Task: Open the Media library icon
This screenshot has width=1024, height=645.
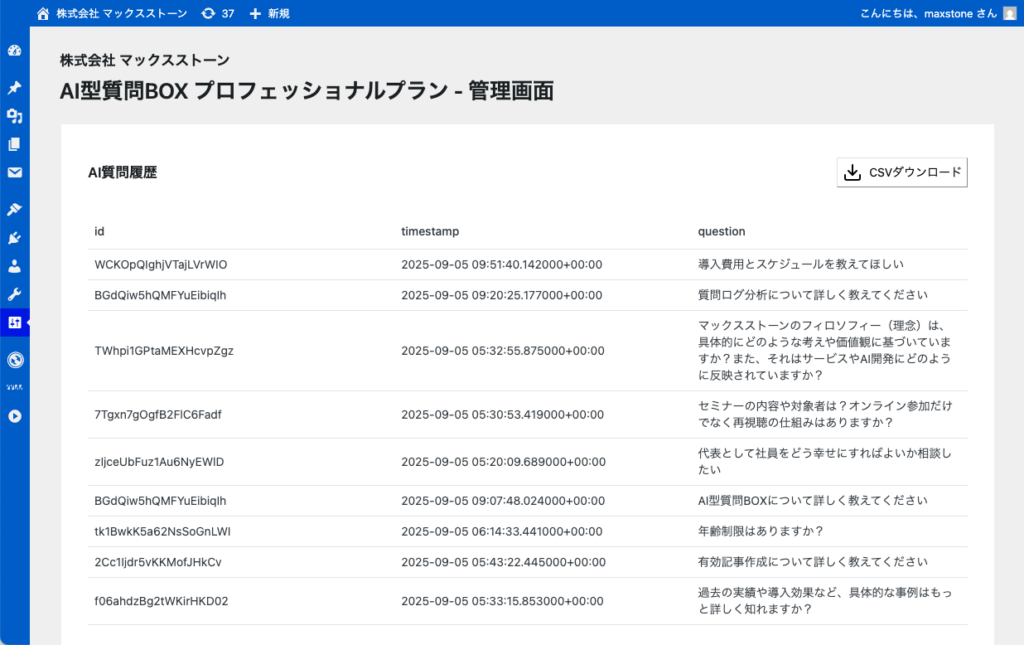Action: coord(14,116)
